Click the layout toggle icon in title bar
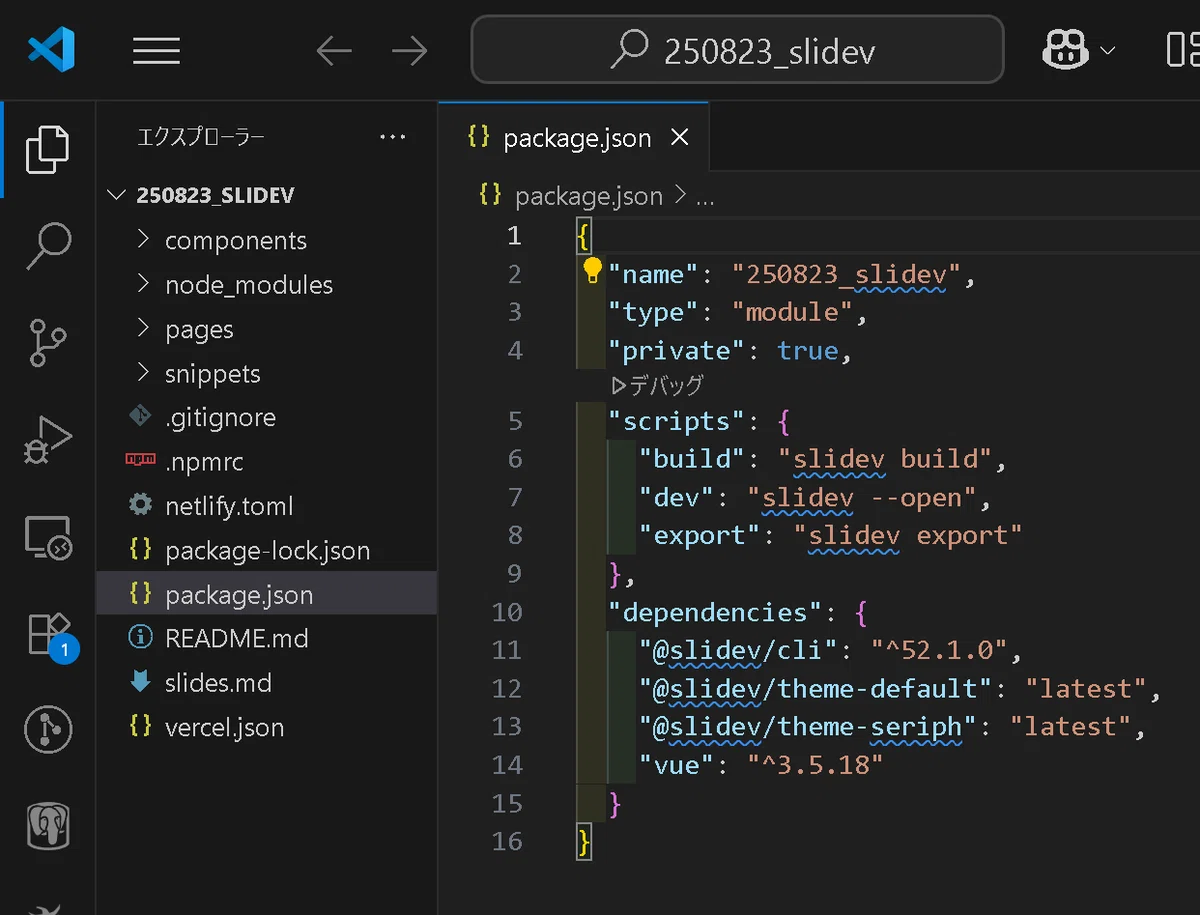 pos(1182,50)
